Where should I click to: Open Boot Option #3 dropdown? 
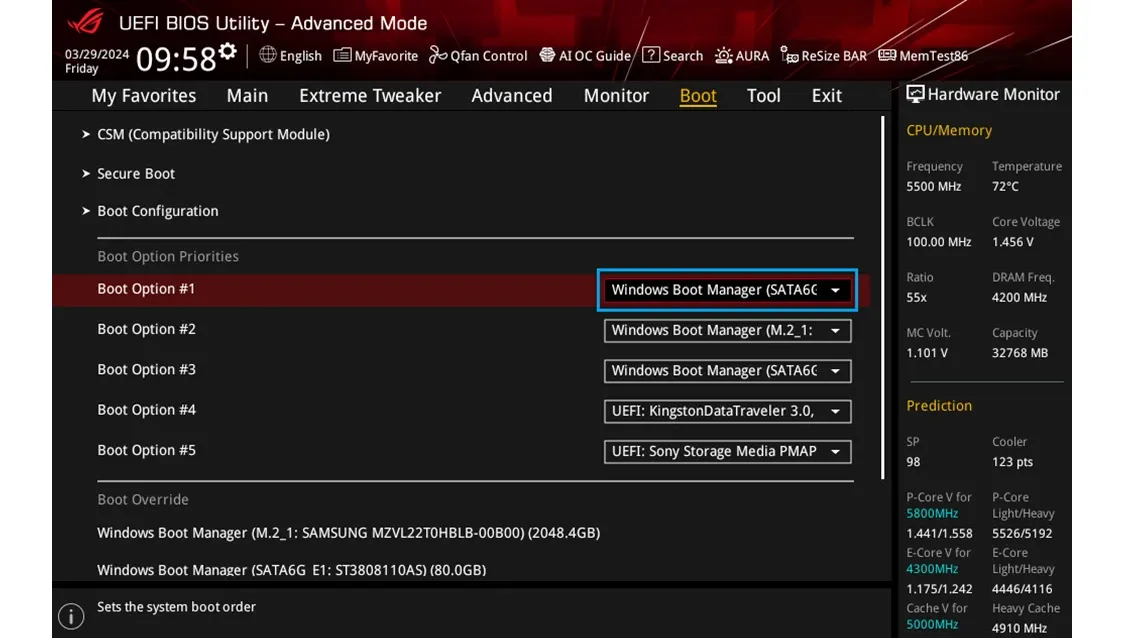(727, 371)
